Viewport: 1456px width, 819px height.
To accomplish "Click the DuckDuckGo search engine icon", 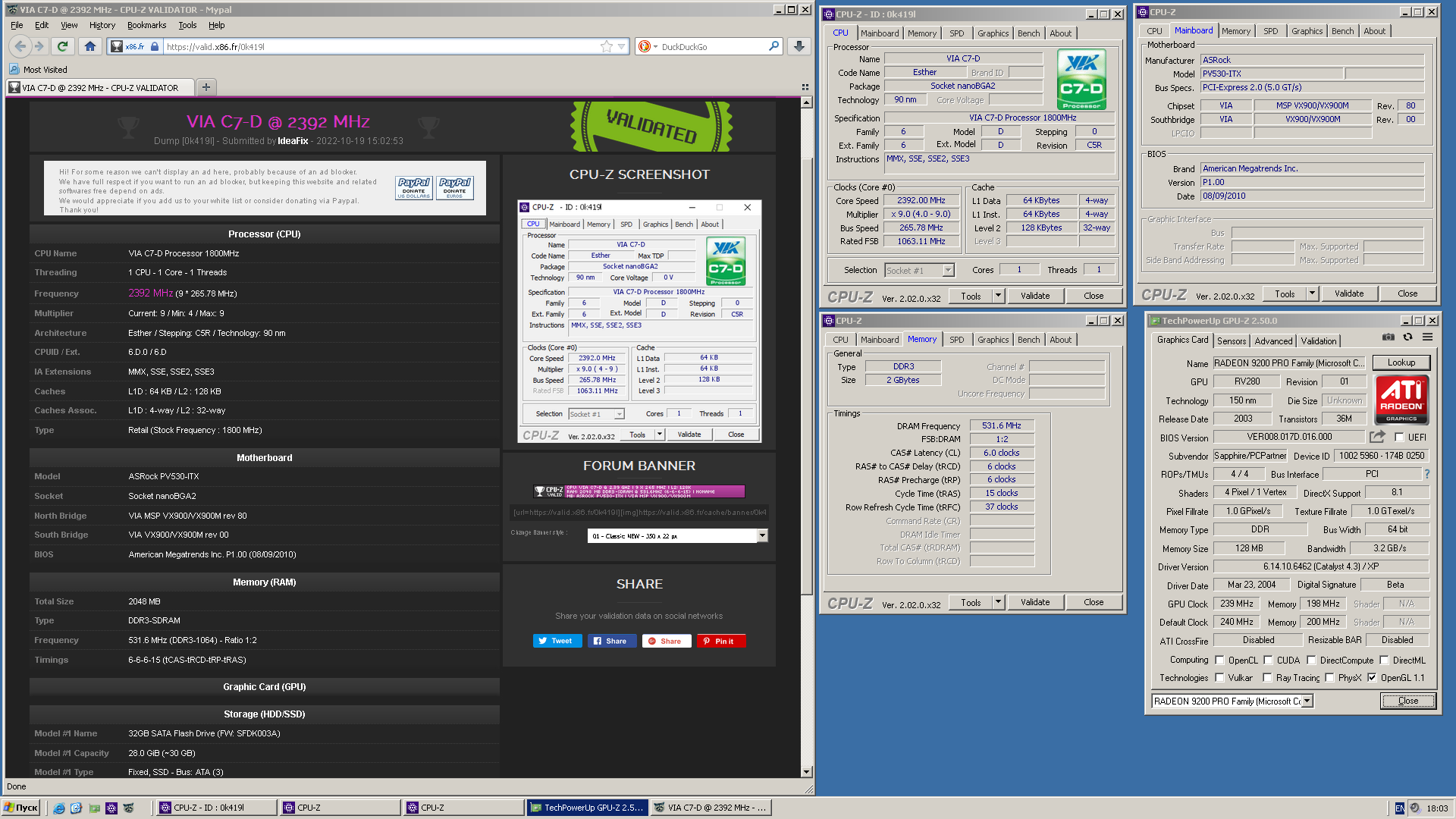I will (644, 47).
